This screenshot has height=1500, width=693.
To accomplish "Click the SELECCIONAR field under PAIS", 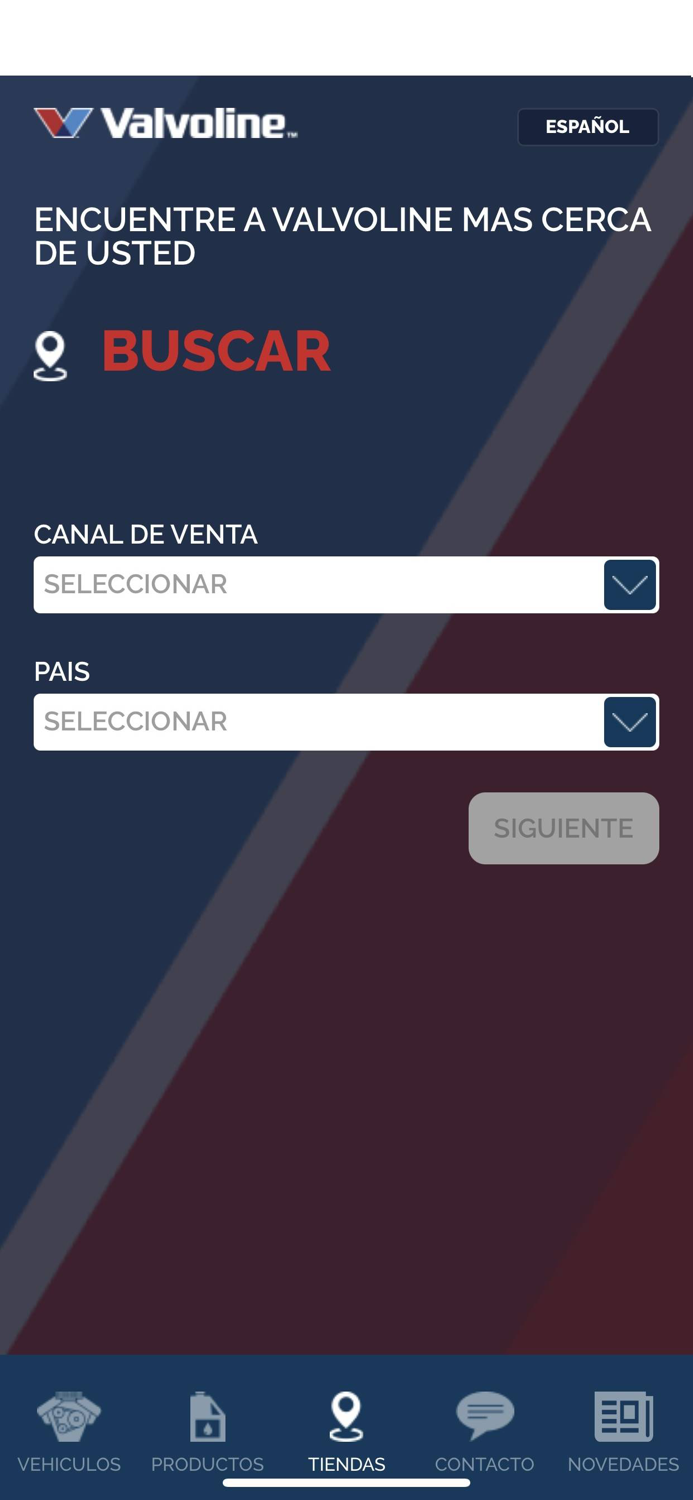I will 300,721.
